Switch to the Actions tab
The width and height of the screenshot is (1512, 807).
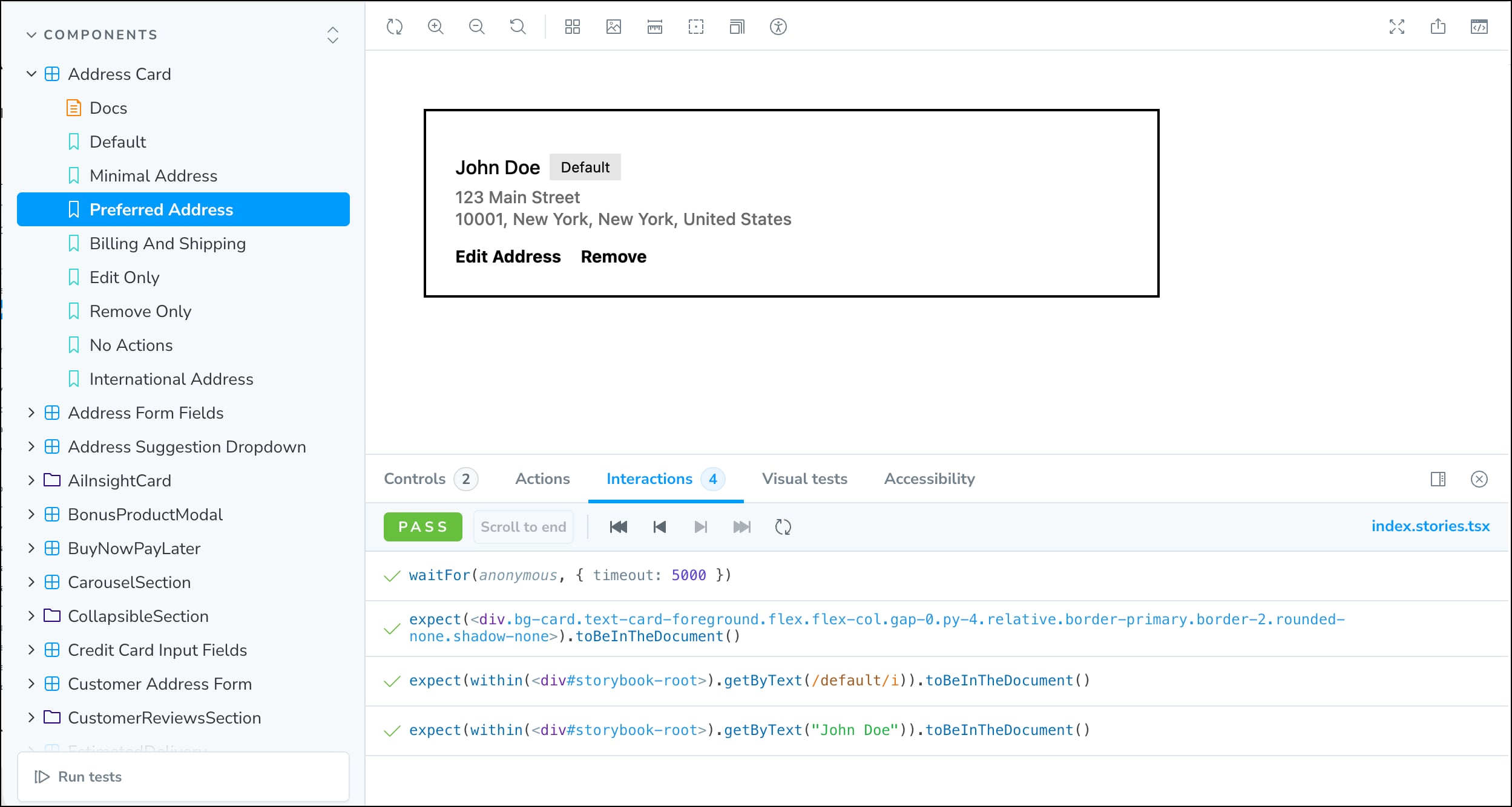[542, 479]
